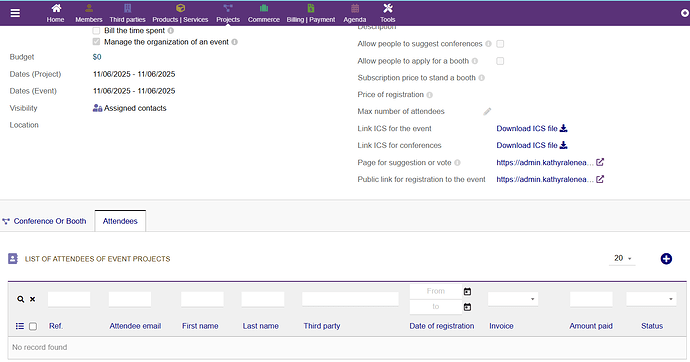
Task: Open Products | Services module
Action: tap(180, 13)
